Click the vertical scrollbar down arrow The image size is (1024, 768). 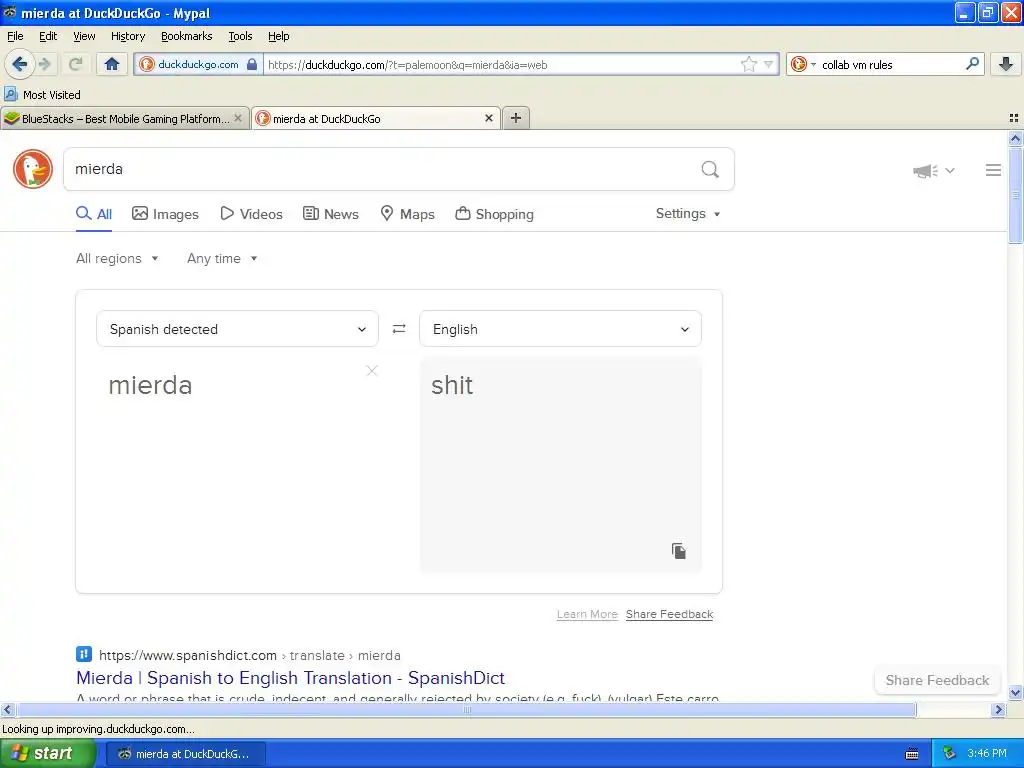[1015, 693]
